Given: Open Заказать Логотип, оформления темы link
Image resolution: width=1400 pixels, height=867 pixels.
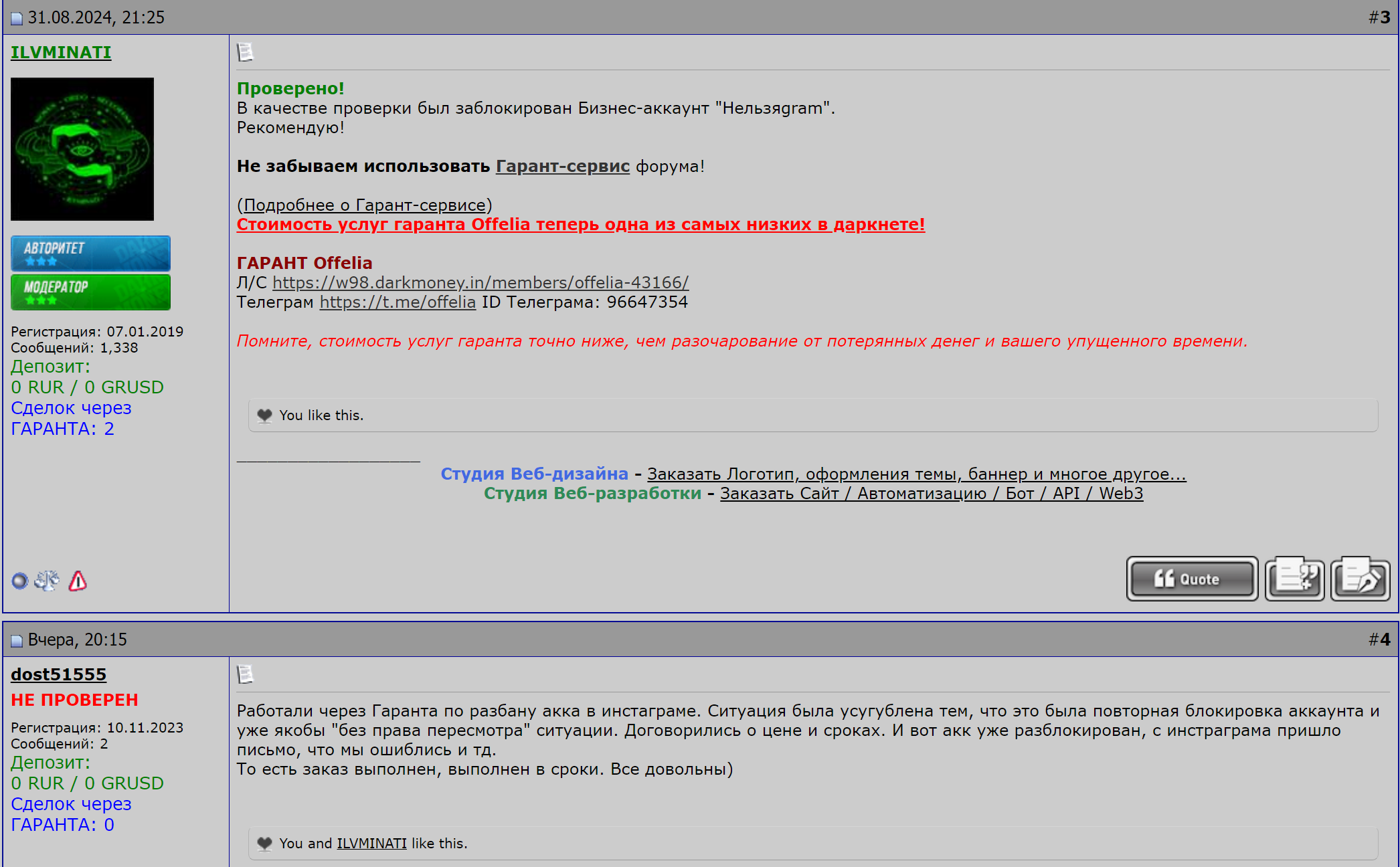Looking at the screenshot, I should 917,474.
